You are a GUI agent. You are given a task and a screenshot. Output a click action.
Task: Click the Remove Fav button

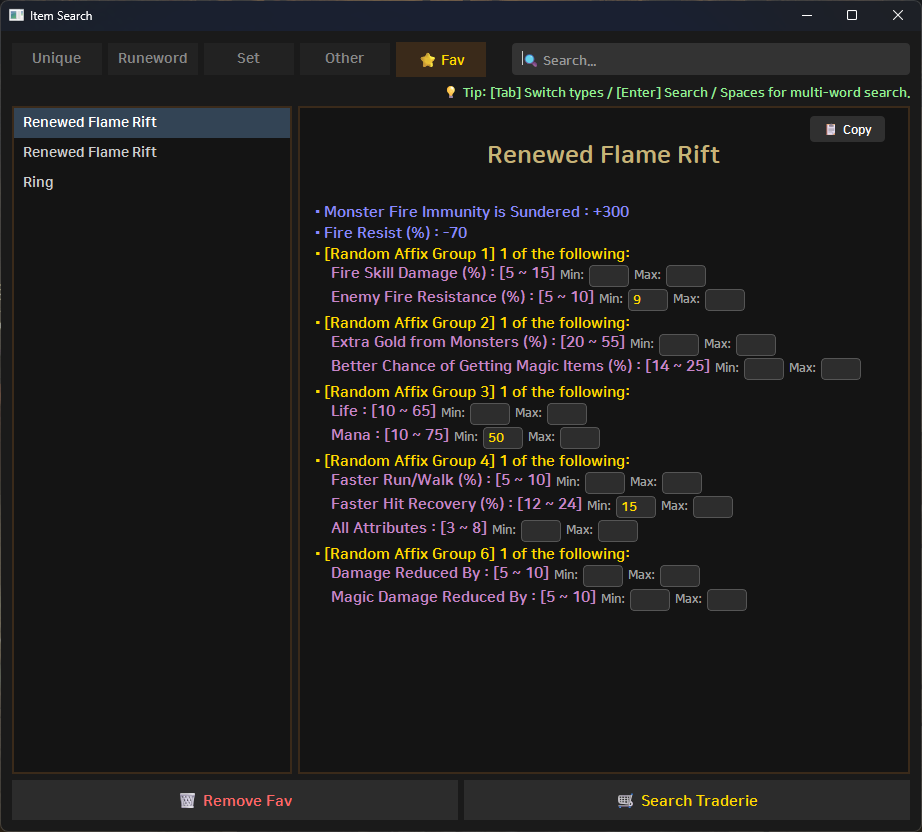tap(235, 800)
